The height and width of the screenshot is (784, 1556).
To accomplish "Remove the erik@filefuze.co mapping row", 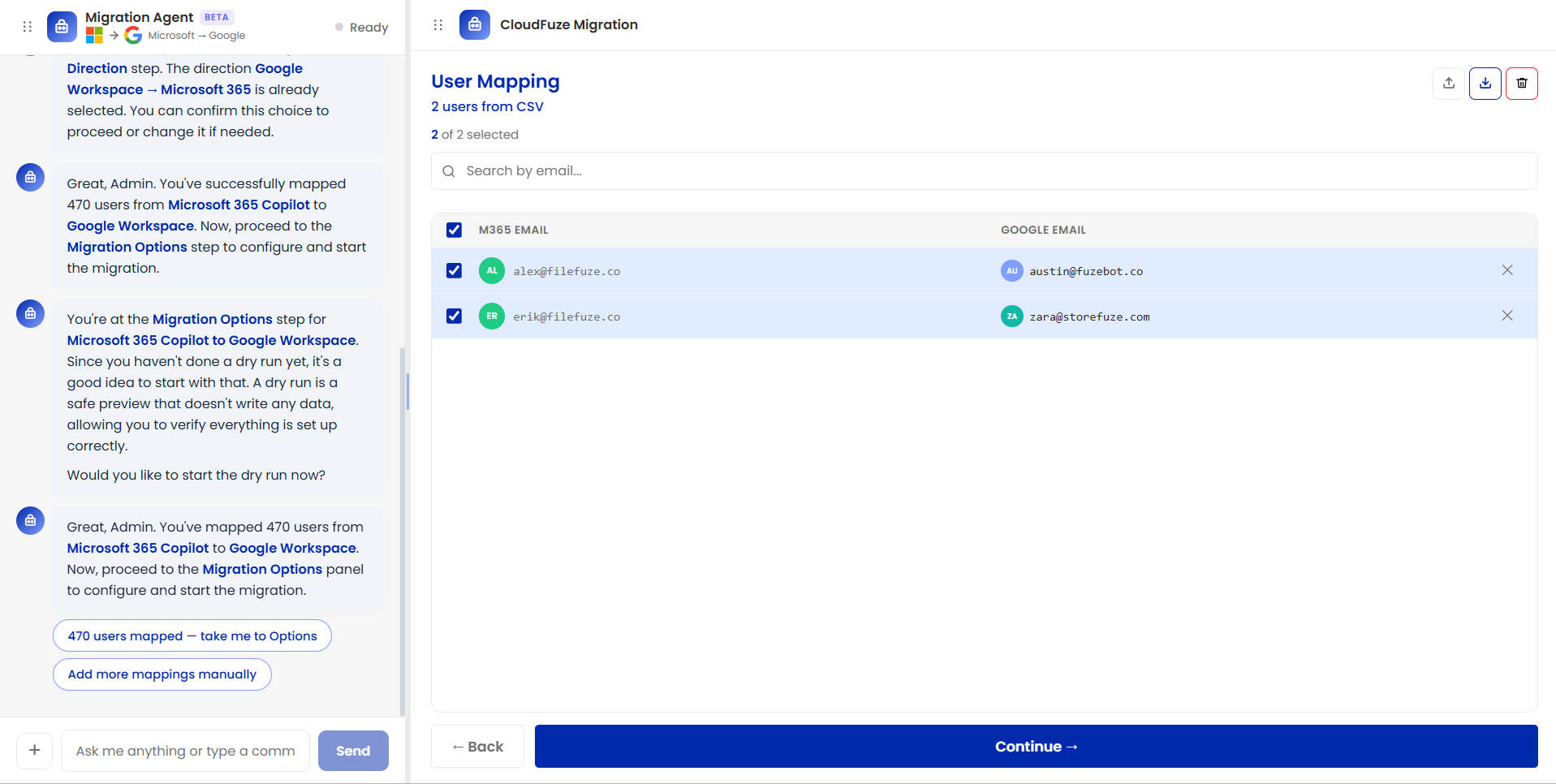I will pyautogui.click(x=1507, y=316).
